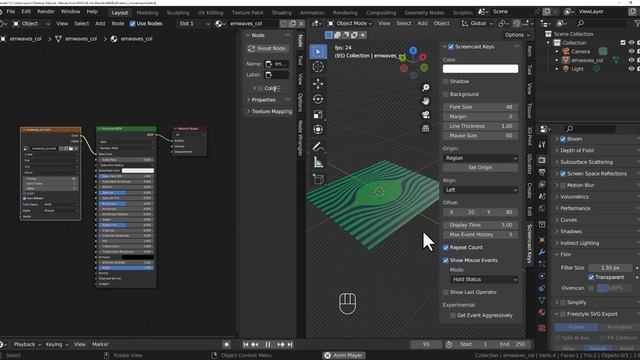Open the Window menu
Viewport: 640px width, 360px height.
coord(70,11)
